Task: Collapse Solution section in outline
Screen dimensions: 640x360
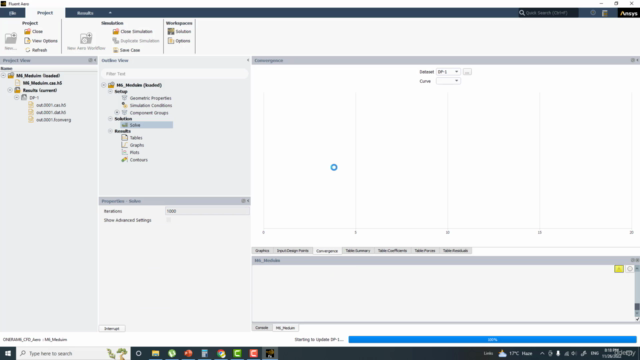Action: pos(110,119)
